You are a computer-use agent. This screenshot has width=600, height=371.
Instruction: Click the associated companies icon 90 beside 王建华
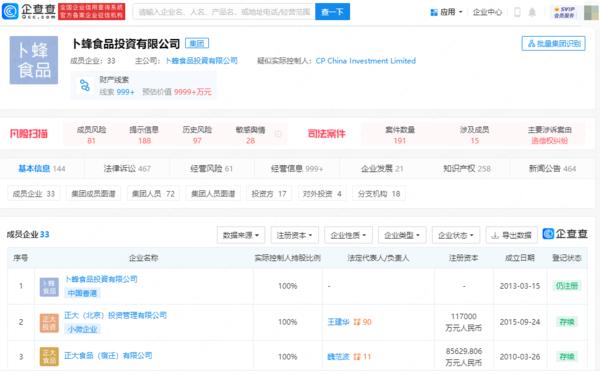[x=362, y=322]
